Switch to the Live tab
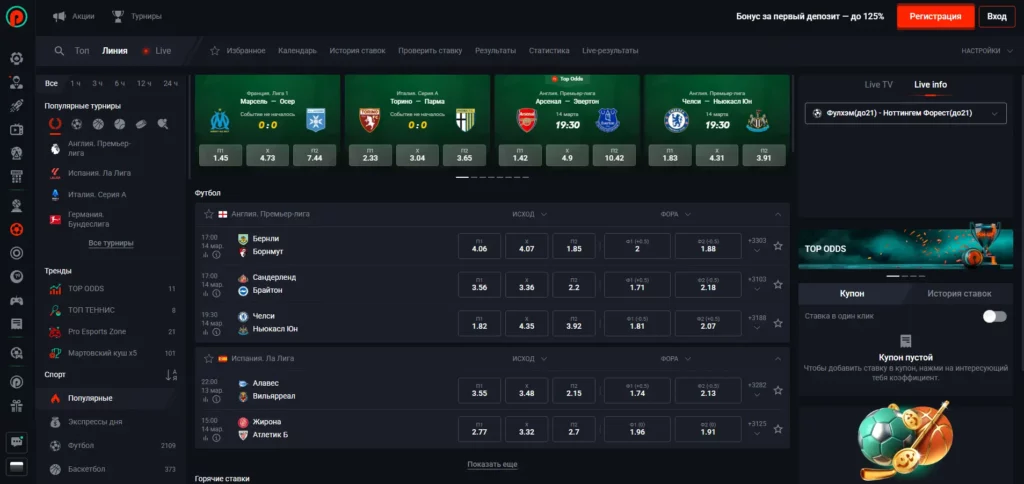 click(x=157, y=51)
